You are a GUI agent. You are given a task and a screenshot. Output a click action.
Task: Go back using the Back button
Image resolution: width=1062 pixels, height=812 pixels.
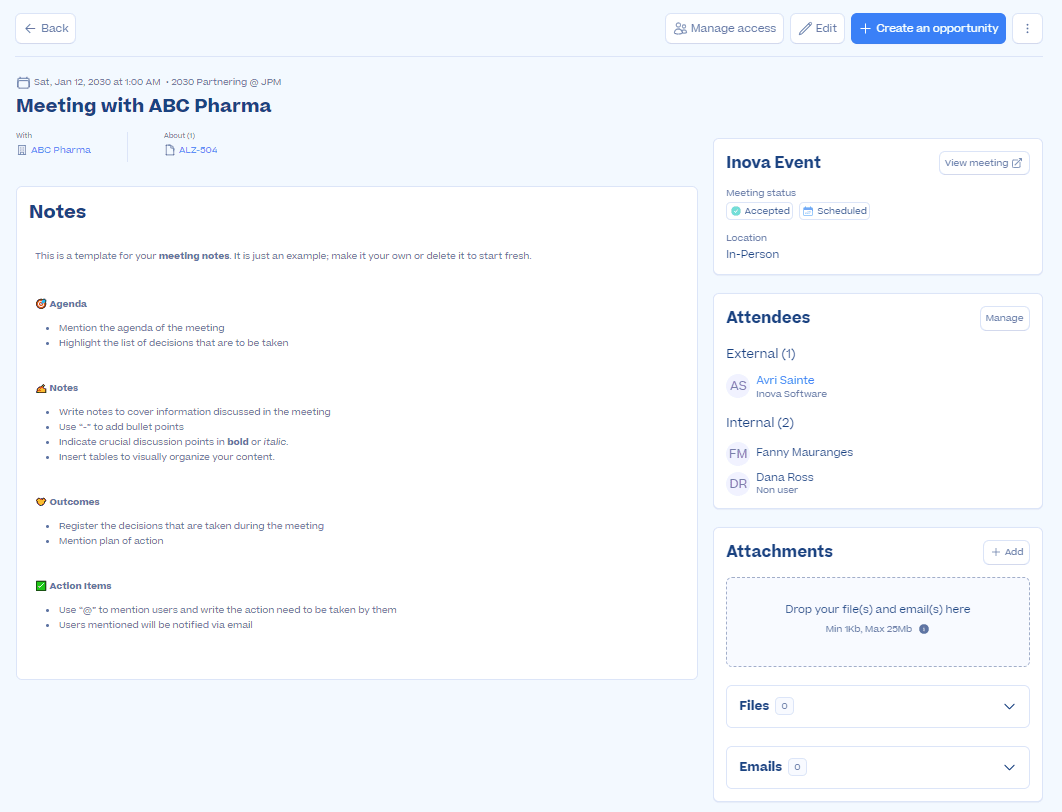click(x=46, y=29)
